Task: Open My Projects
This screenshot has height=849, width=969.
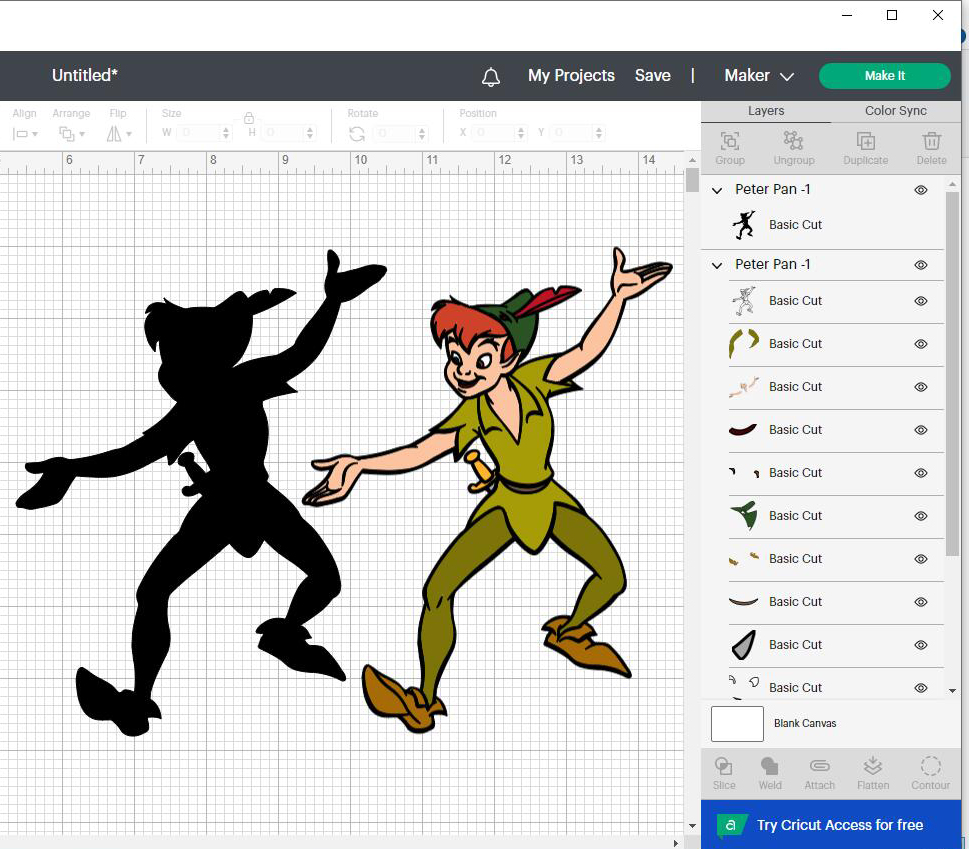Action: tap(571, 75)
